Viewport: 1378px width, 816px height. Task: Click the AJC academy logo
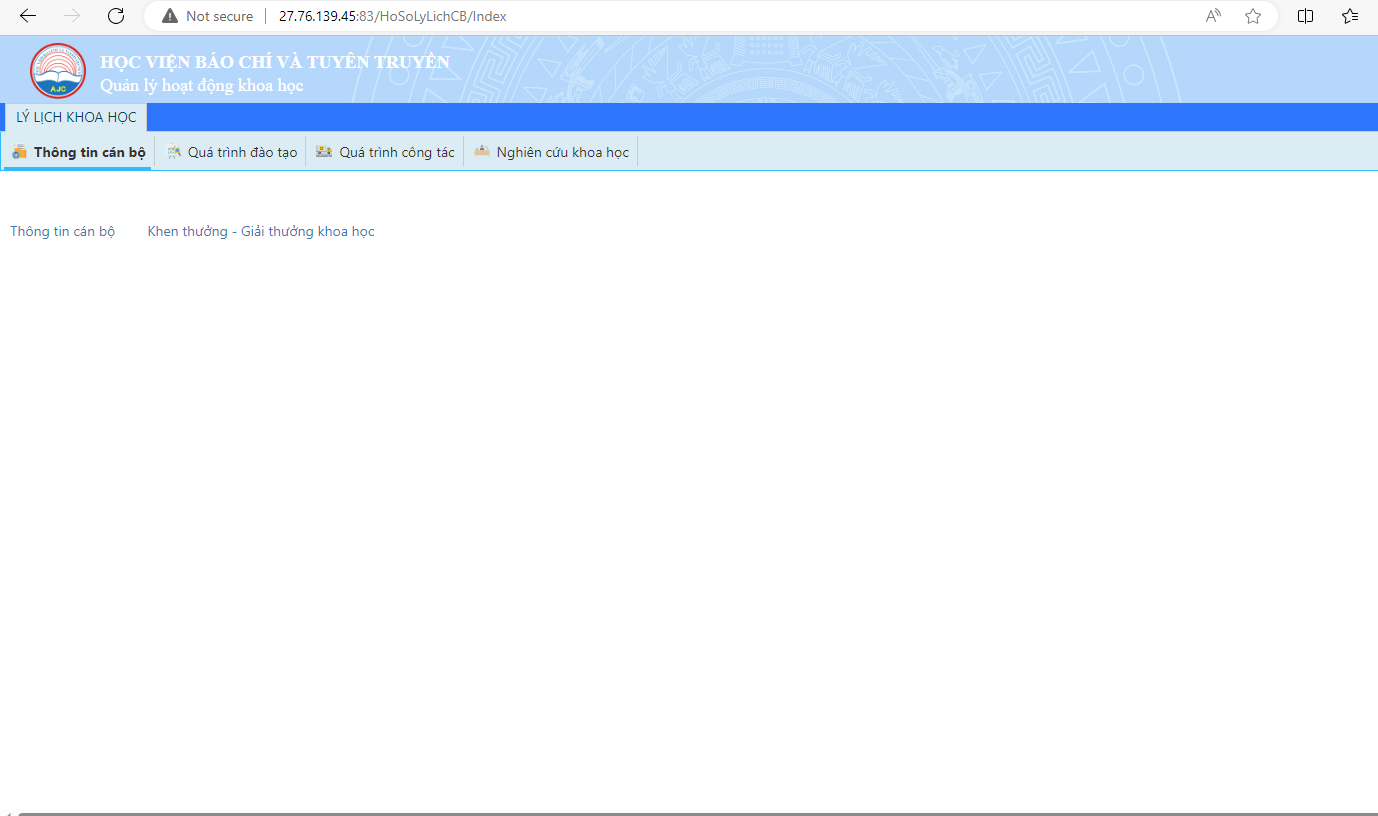[58, 71]
